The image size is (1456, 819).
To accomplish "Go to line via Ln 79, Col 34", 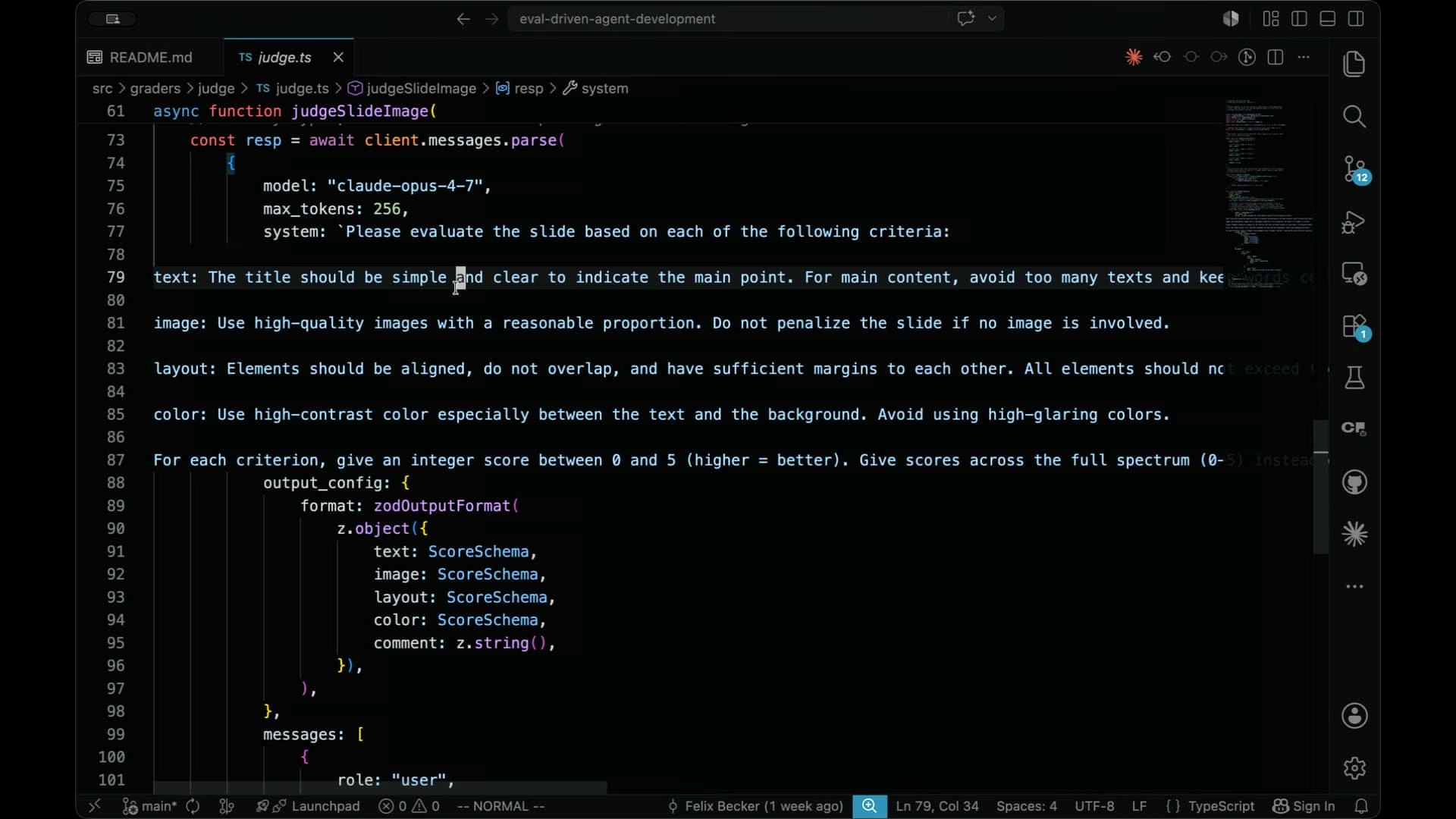I will 937,806.
